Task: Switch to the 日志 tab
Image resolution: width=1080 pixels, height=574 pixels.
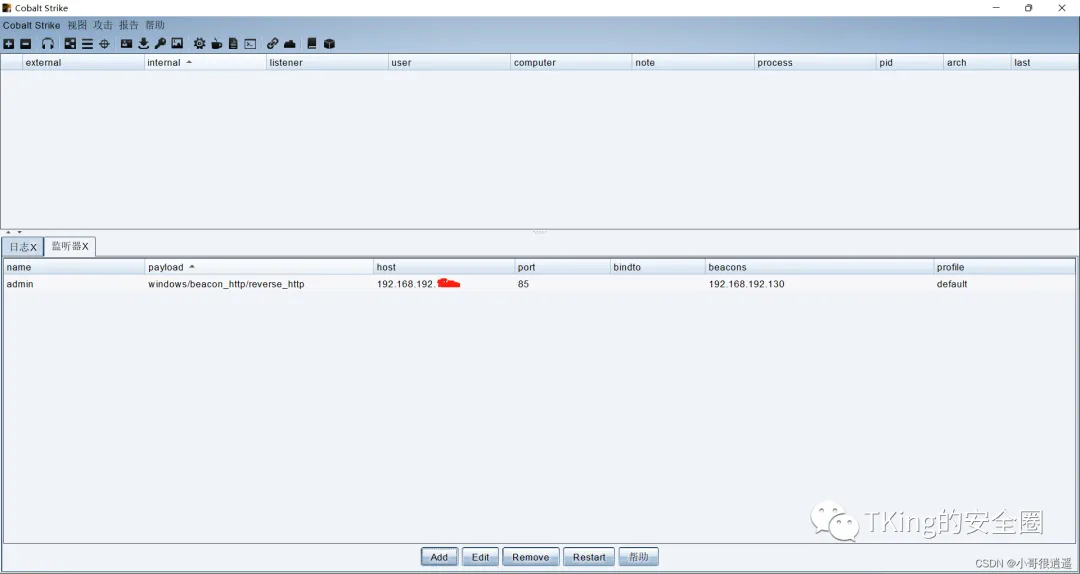Action: click(23, 247)
